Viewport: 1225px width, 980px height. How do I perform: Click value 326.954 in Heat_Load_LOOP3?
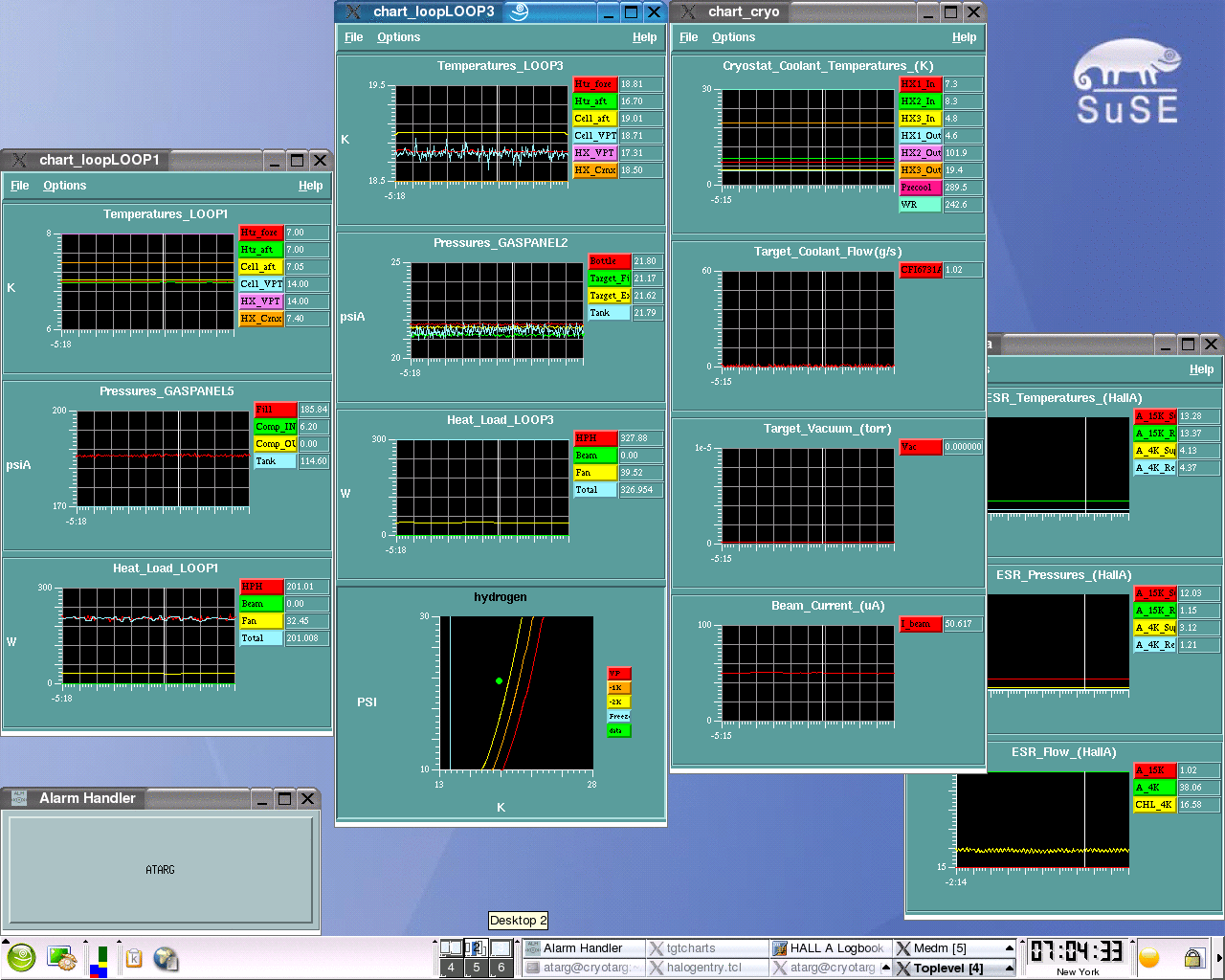(x=641, y=490)
